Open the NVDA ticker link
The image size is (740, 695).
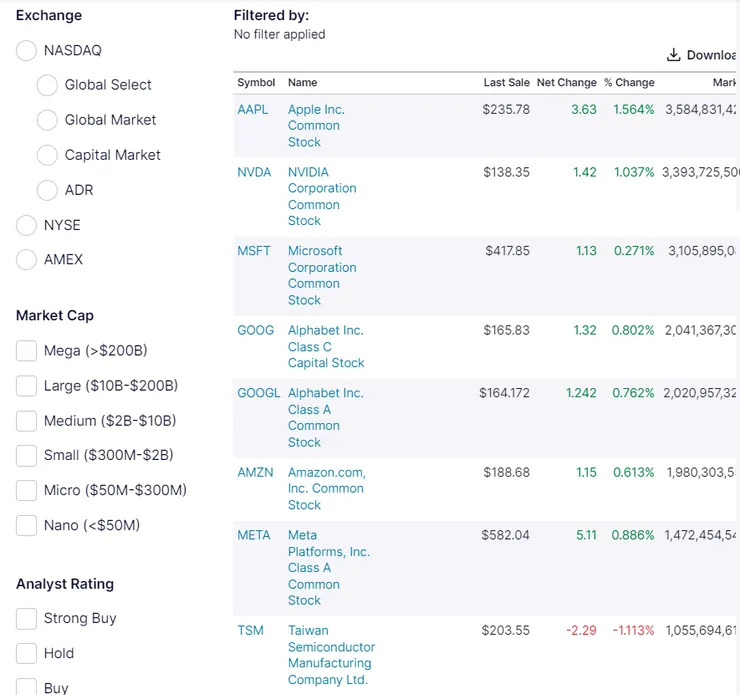pos(254,172)
